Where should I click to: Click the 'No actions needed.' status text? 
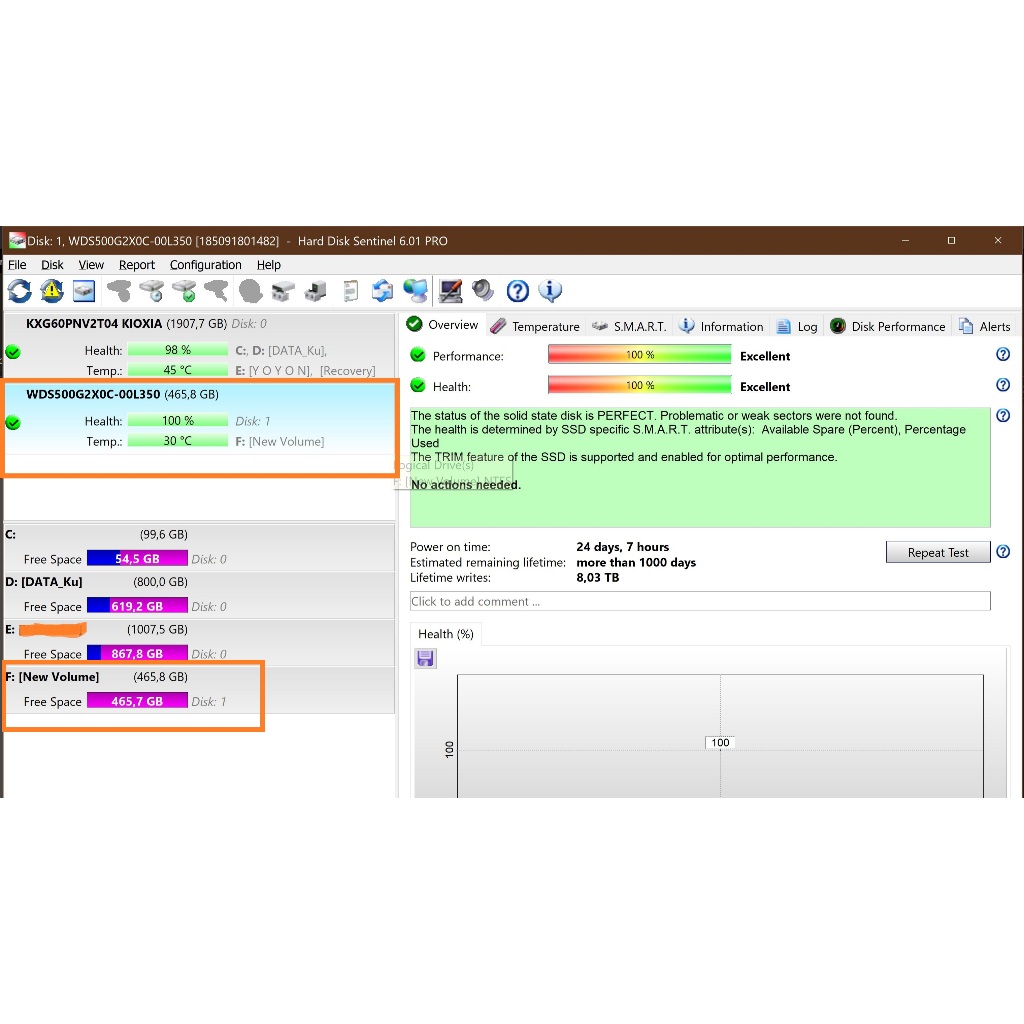pyautogui.click(x=466, y=485)
